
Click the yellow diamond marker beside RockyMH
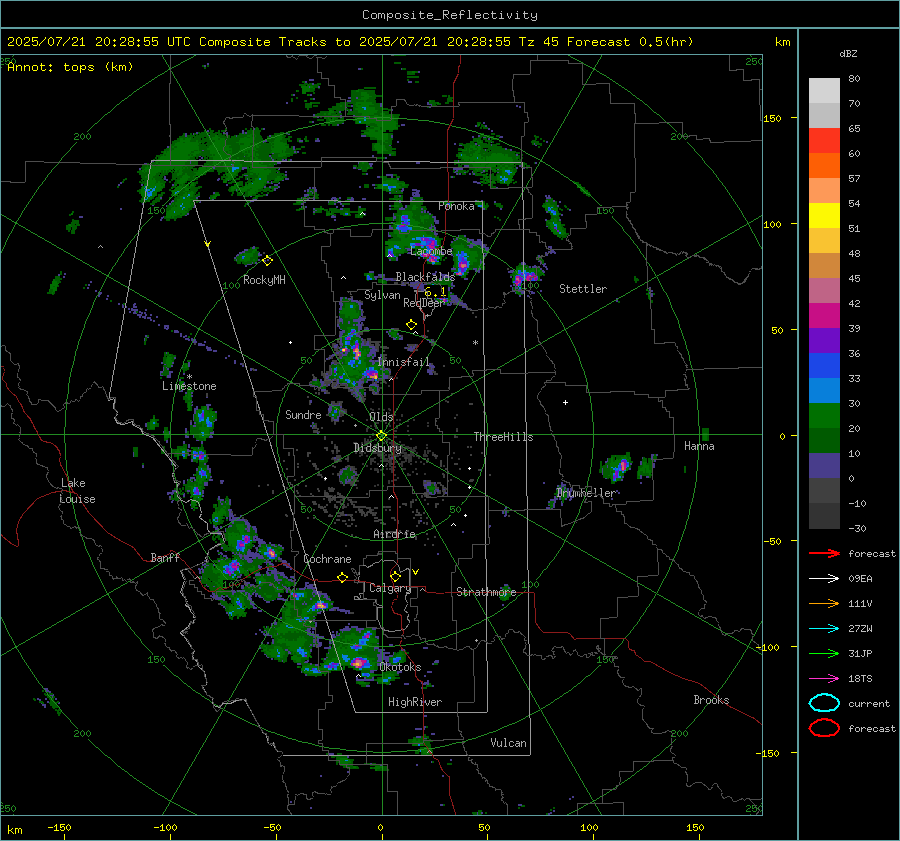(267, 261)
